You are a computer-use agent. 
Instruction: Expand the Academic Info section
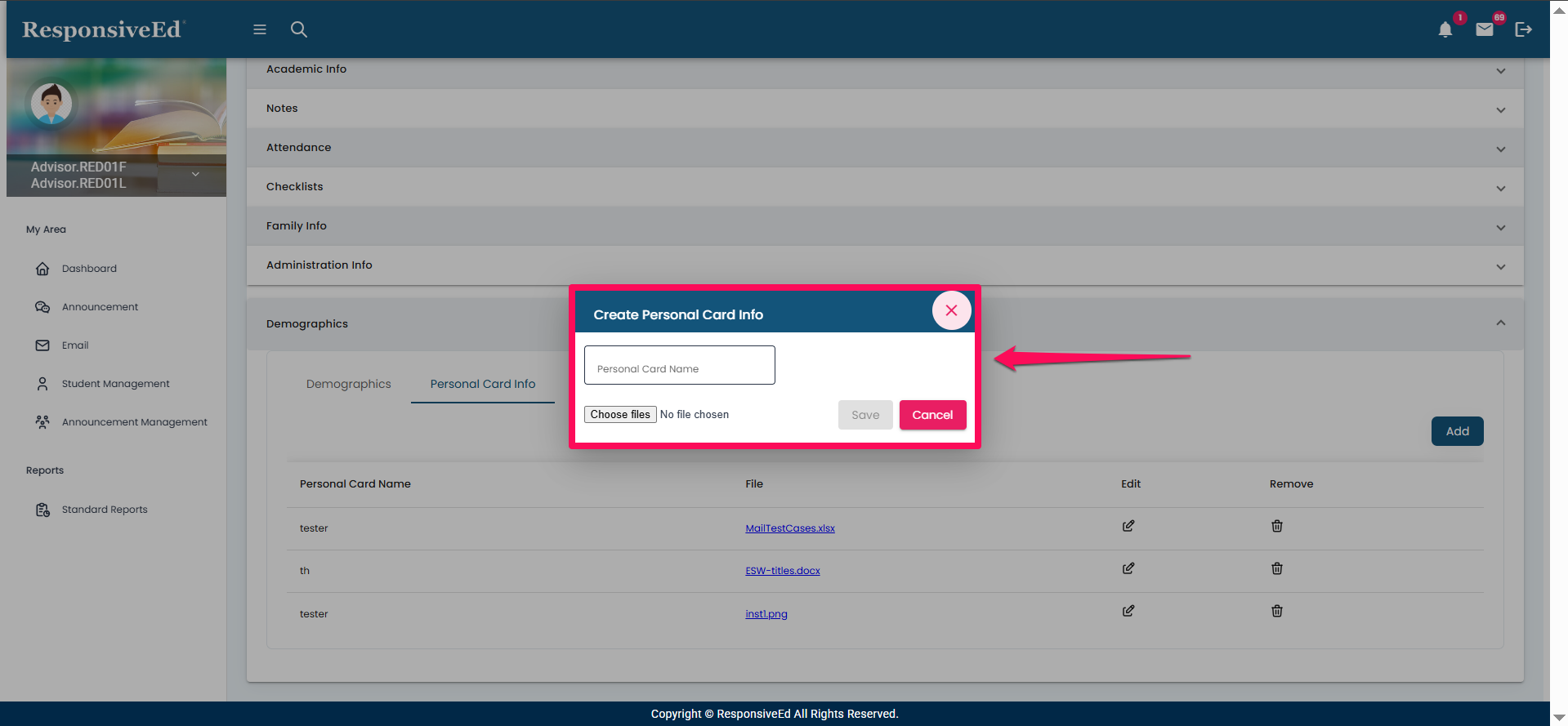(1500, 71)
